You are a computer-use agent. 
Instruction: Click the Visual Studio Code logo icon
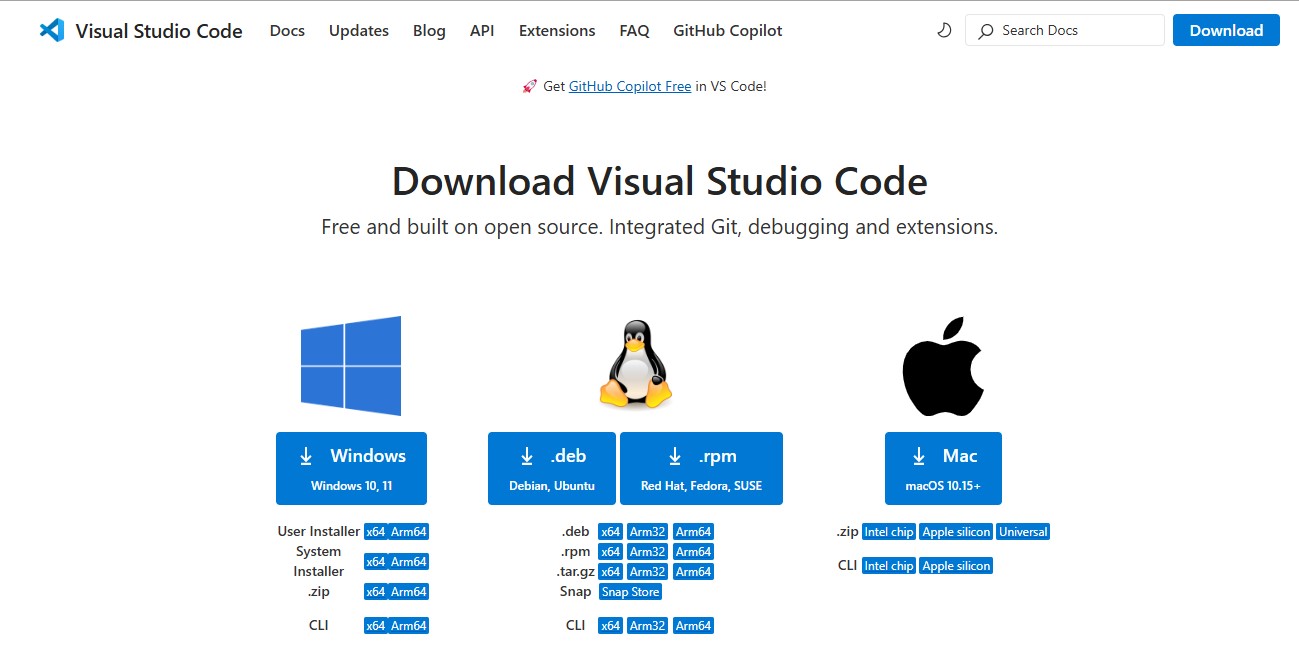52,31
